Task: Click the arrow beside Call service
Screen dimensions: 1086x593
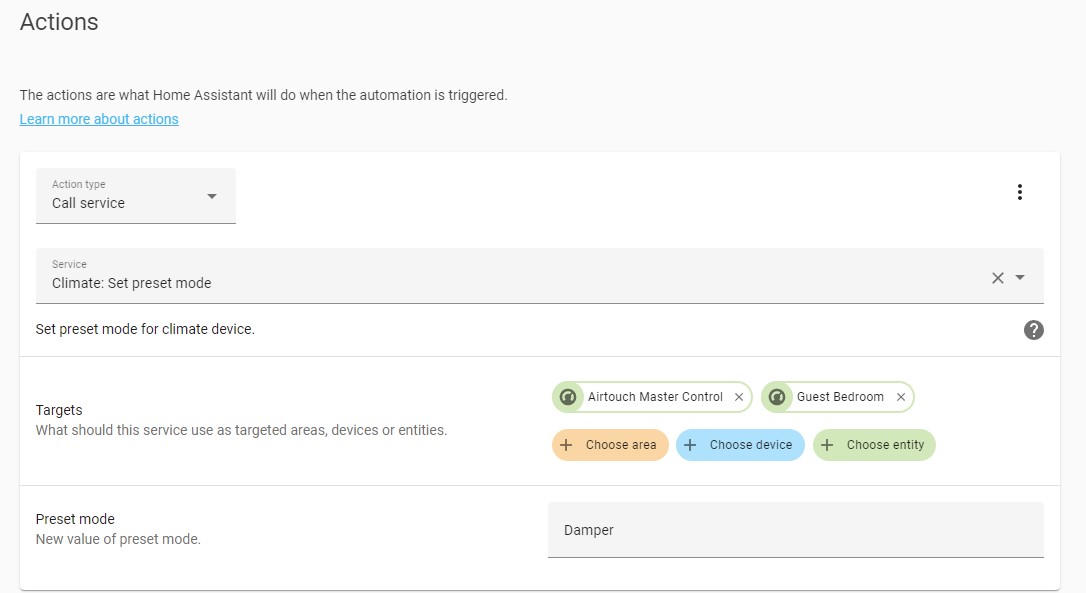Action: pos(212,197)
